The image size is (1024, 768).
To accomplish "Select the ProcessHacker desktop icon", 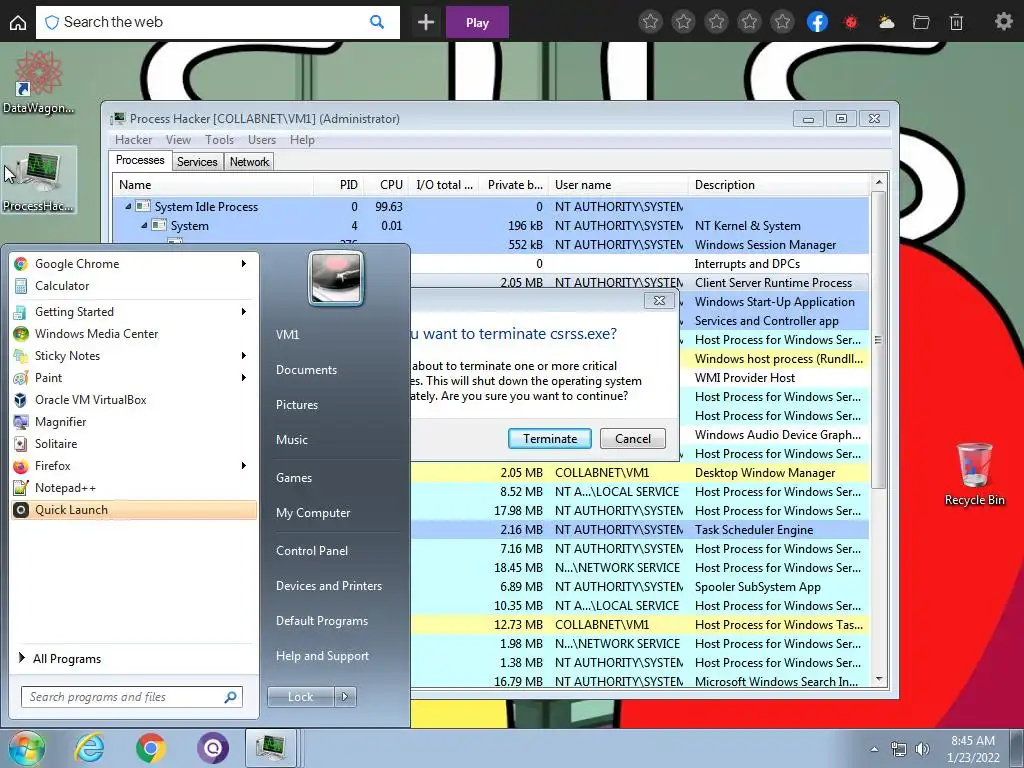I will pyautogui.click(x=39, y=181).
